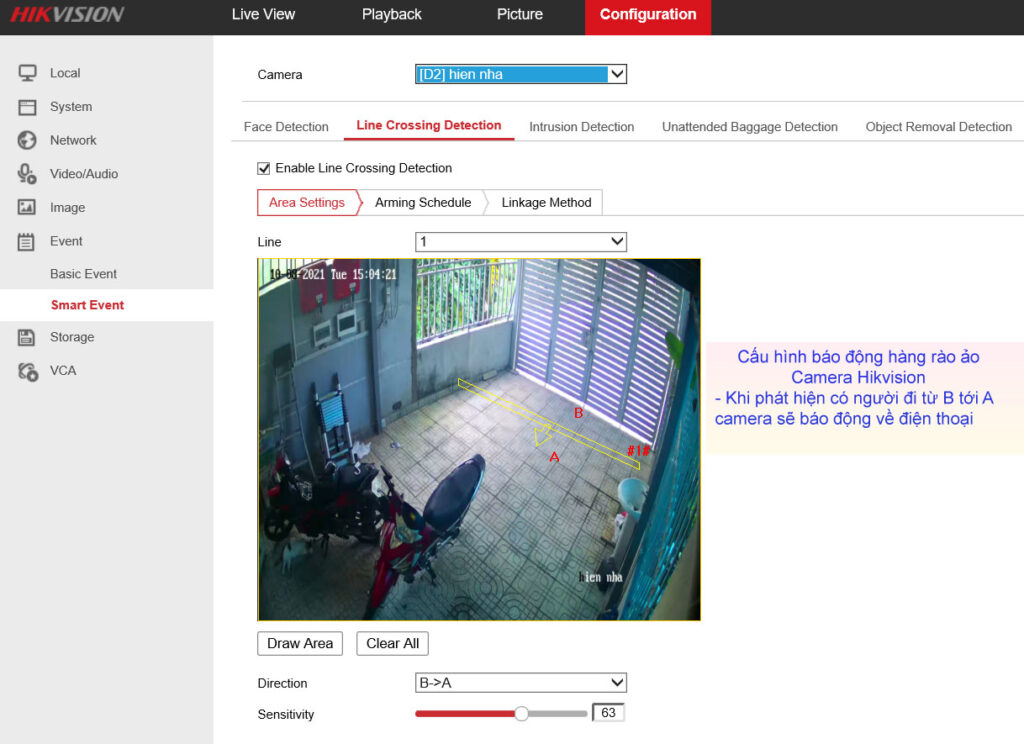Switch to Intrusion Detection tab

coord(581,127)
